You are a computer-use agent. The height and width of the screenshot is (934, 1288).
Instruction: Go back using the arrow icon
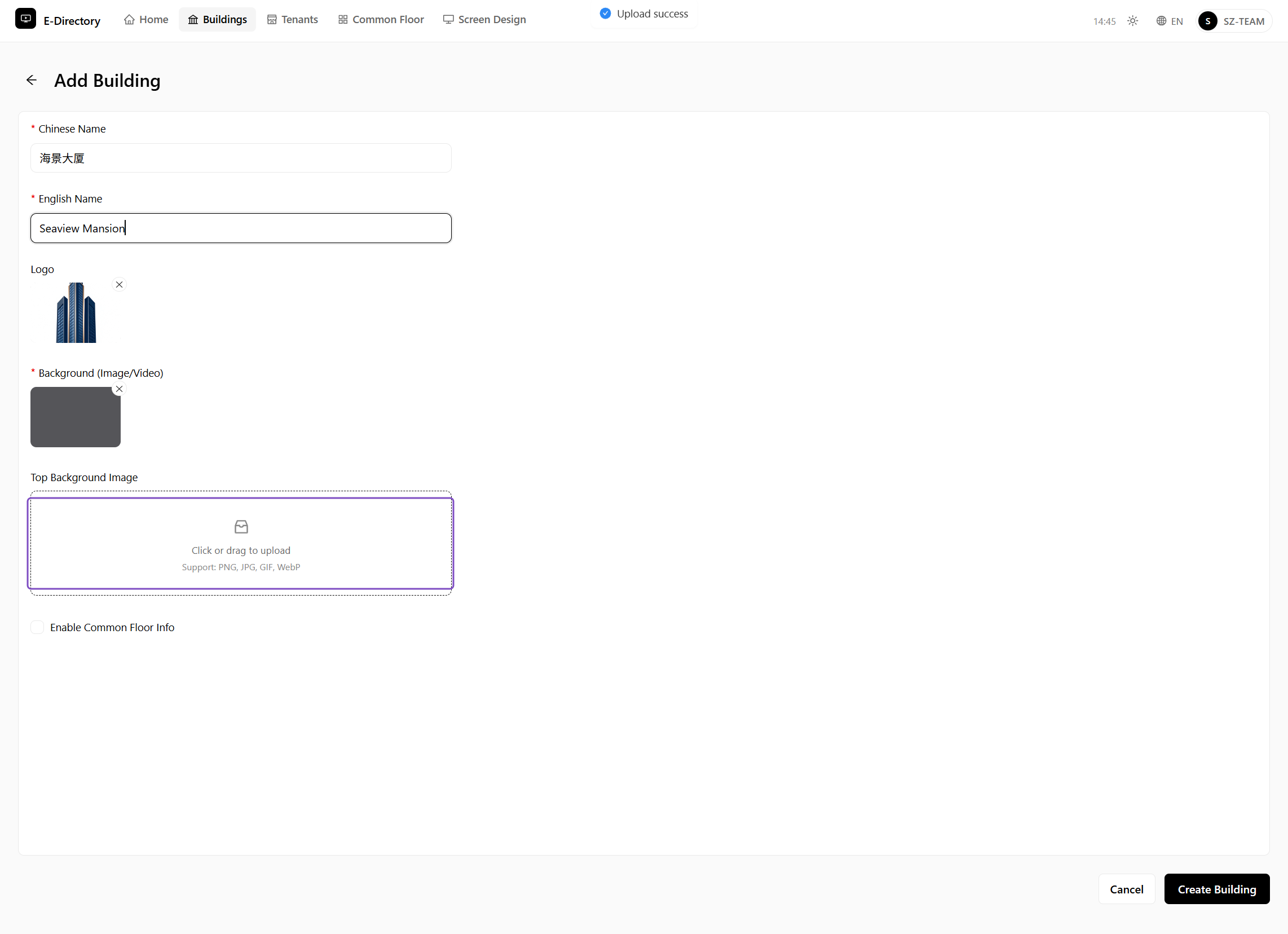[x=32, y=80]
